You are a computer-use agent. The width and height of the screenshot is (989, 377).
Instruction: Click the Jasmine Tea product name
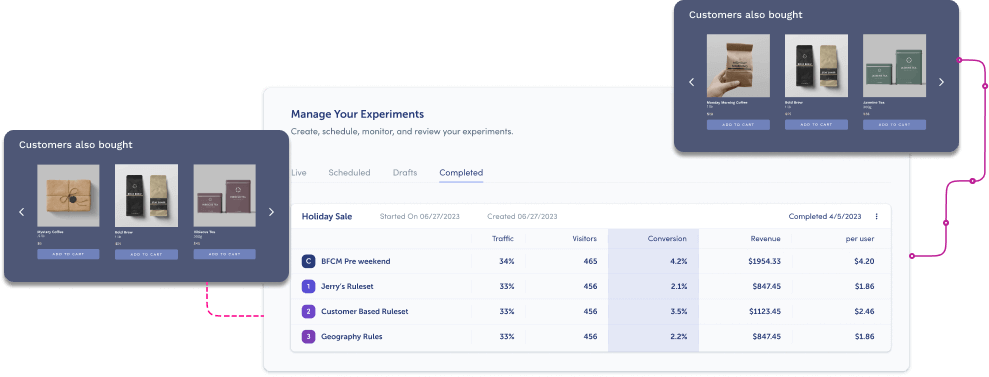pyautogui.click(x=874, y=102)
